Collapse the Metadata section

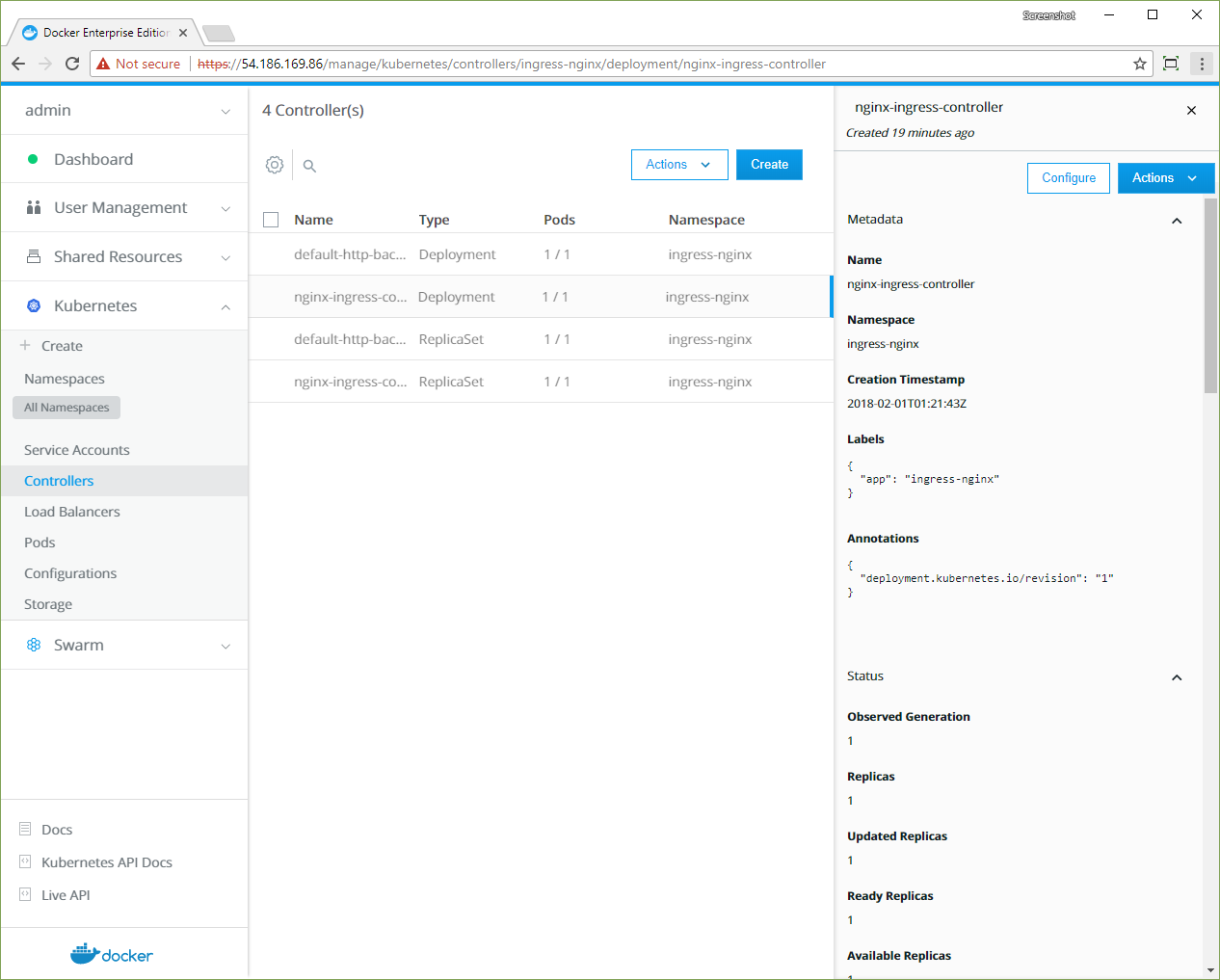coord(1177,221)
